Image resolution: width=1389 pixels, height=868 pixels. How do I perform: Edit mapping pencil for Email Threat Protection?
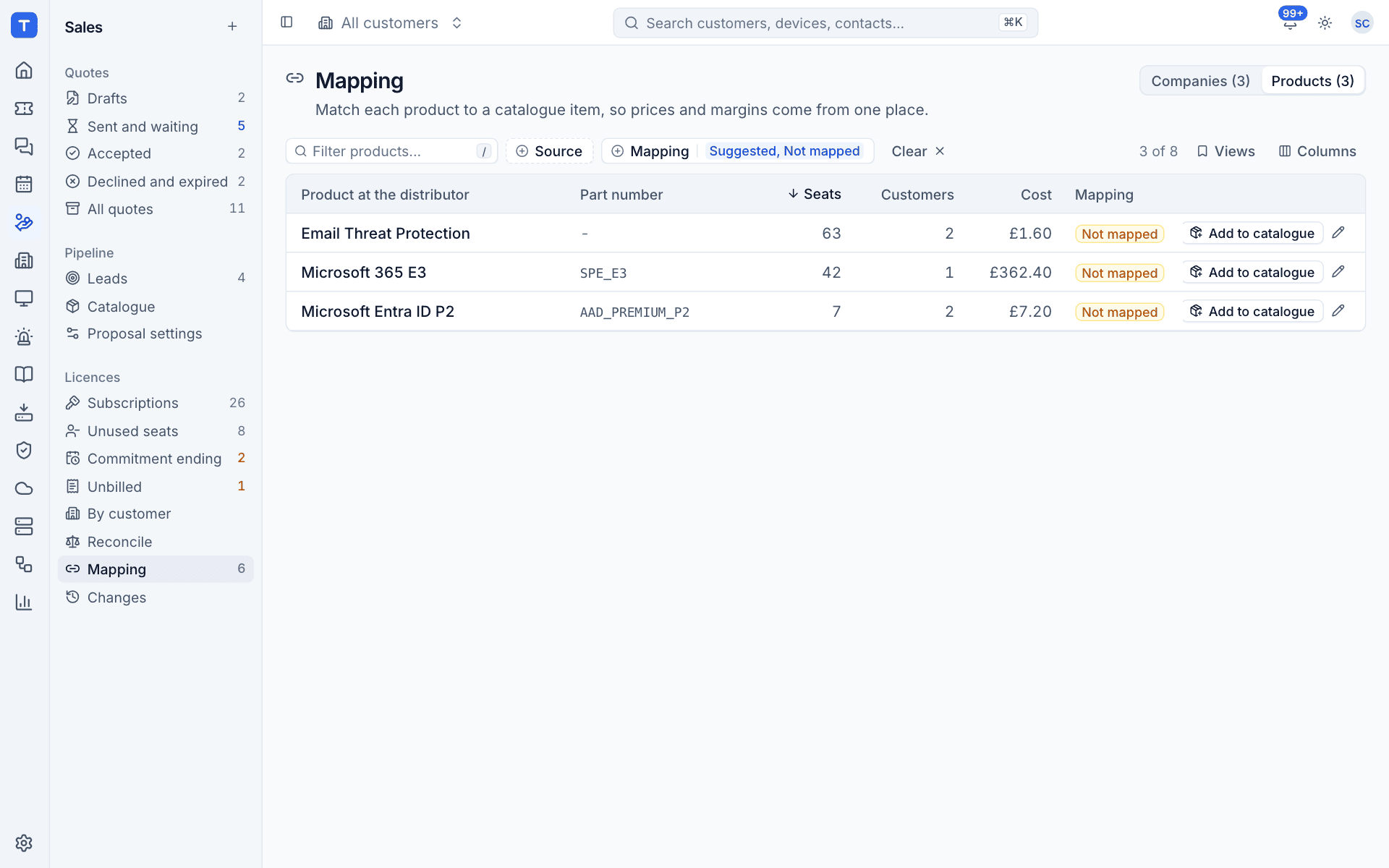point(1338,233)
